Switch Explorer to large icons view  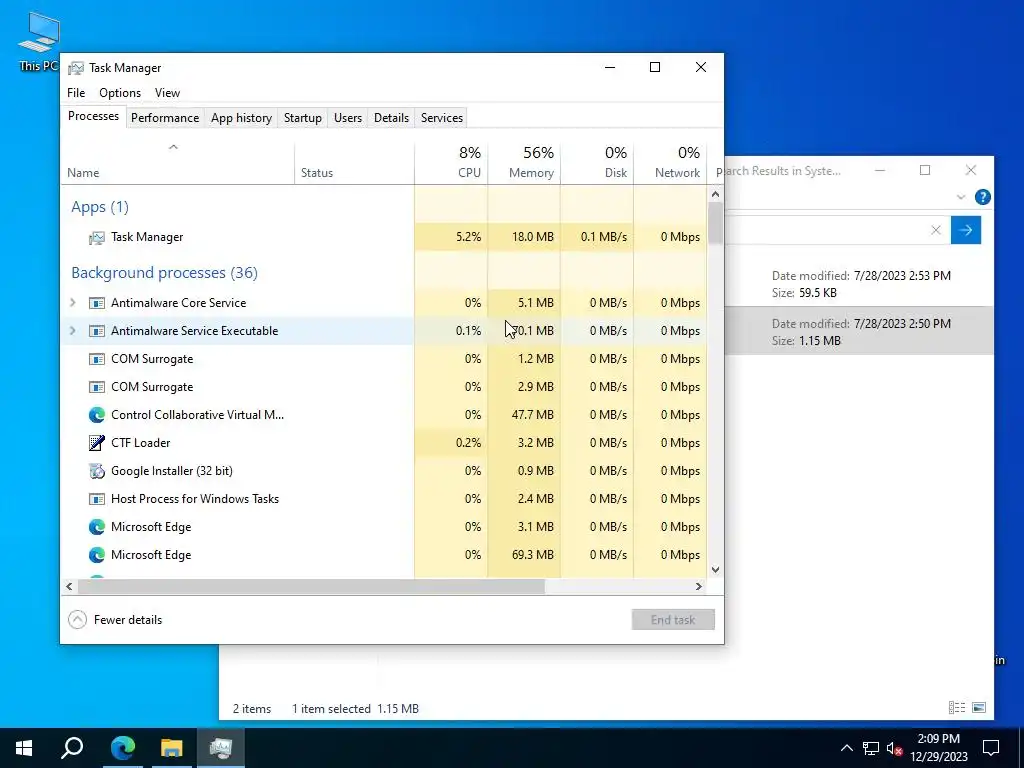tap(979, 708)
